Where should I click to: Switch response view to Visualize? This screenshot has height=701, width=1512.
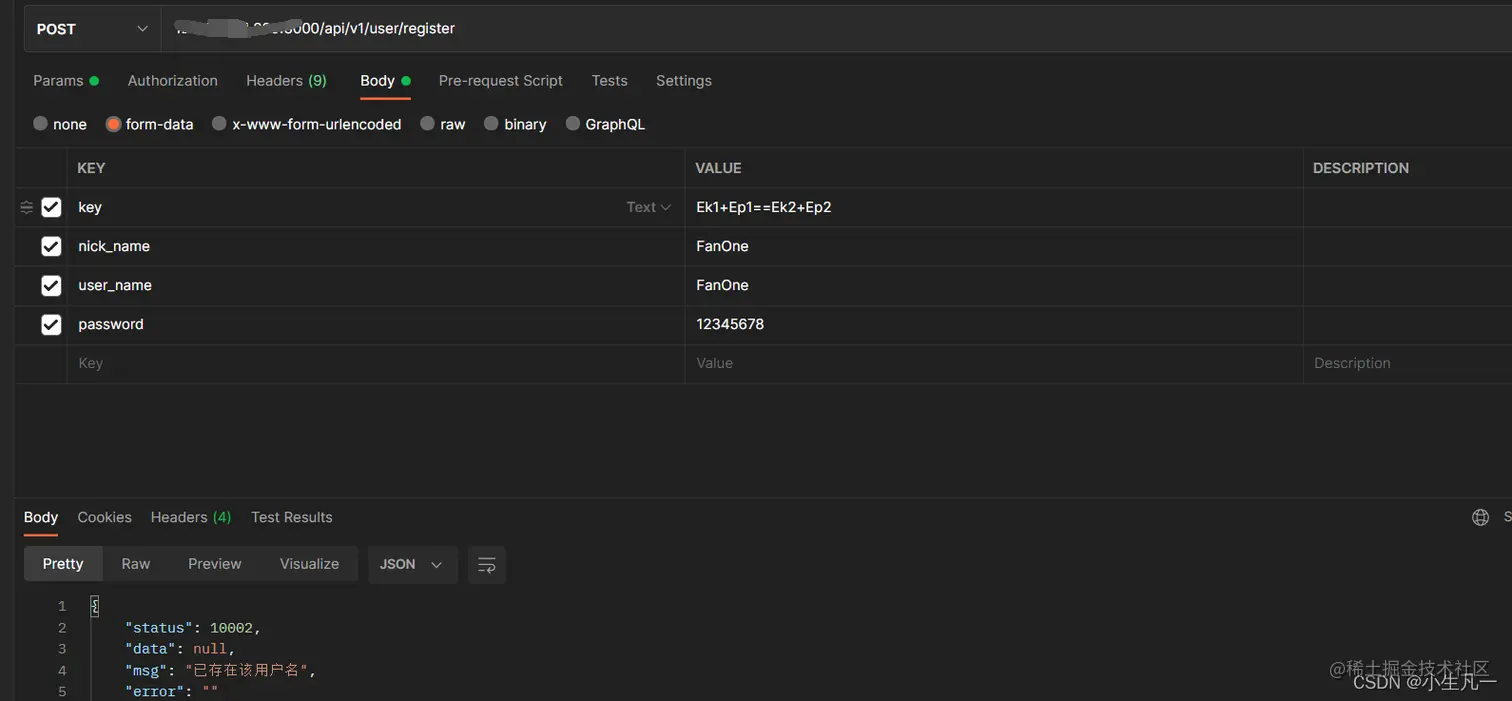(x=309, y=564)
